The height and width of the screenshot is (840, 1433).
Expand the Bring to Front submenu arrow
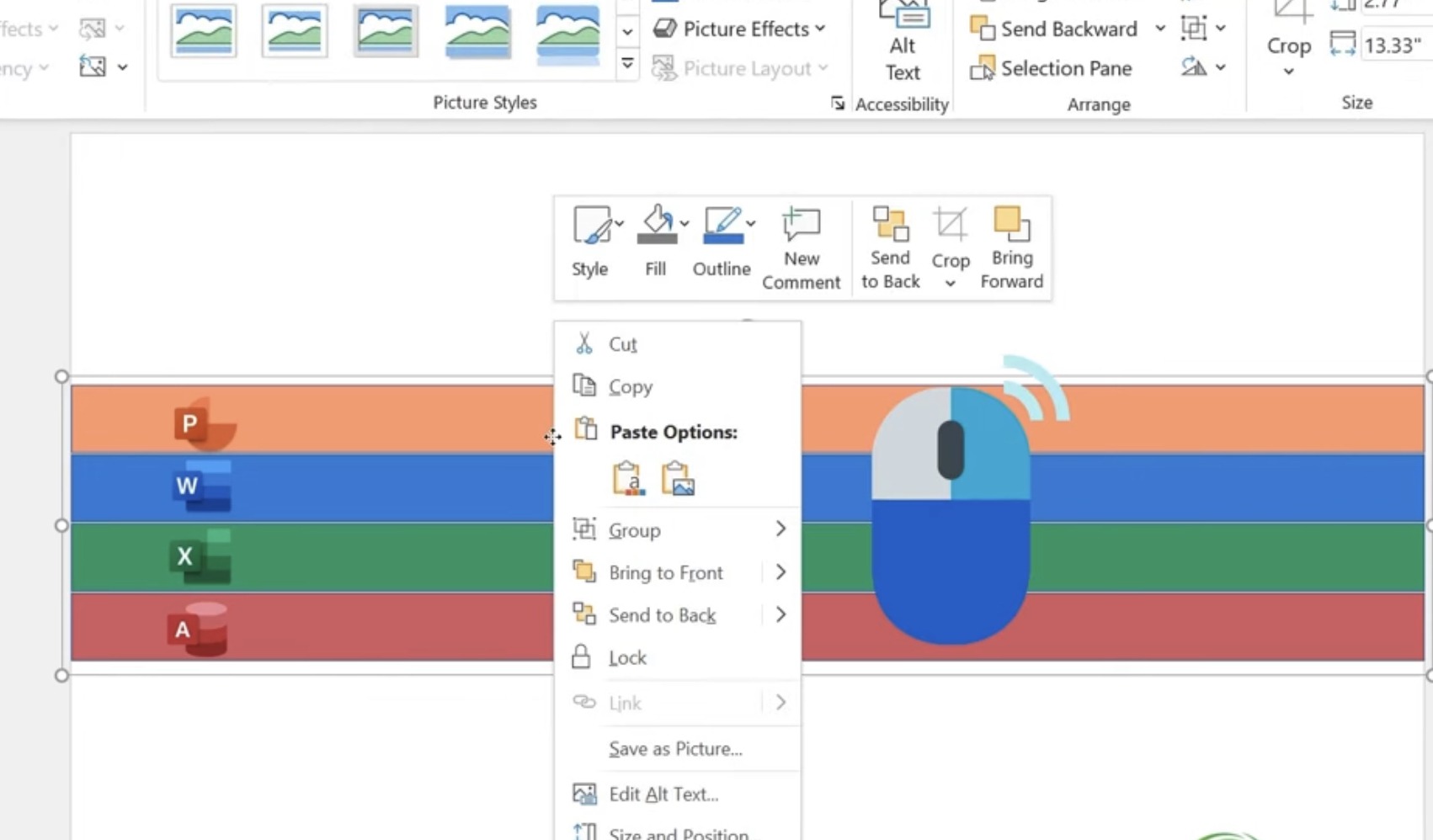pos(780,572)
